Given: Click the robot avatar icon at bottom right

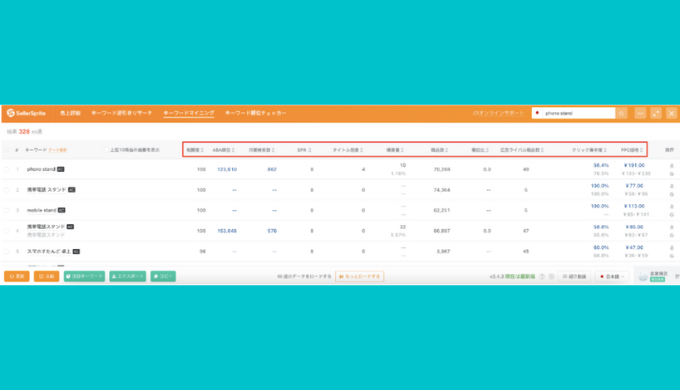Looking at the screenshot, I should click(643, 276).
